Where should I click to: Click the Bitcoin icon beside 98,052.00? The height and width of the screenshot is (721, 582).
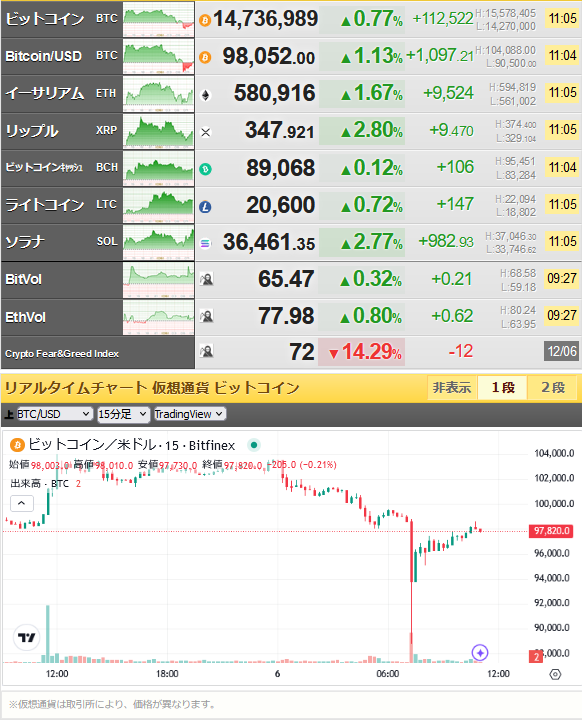point(205,57)
